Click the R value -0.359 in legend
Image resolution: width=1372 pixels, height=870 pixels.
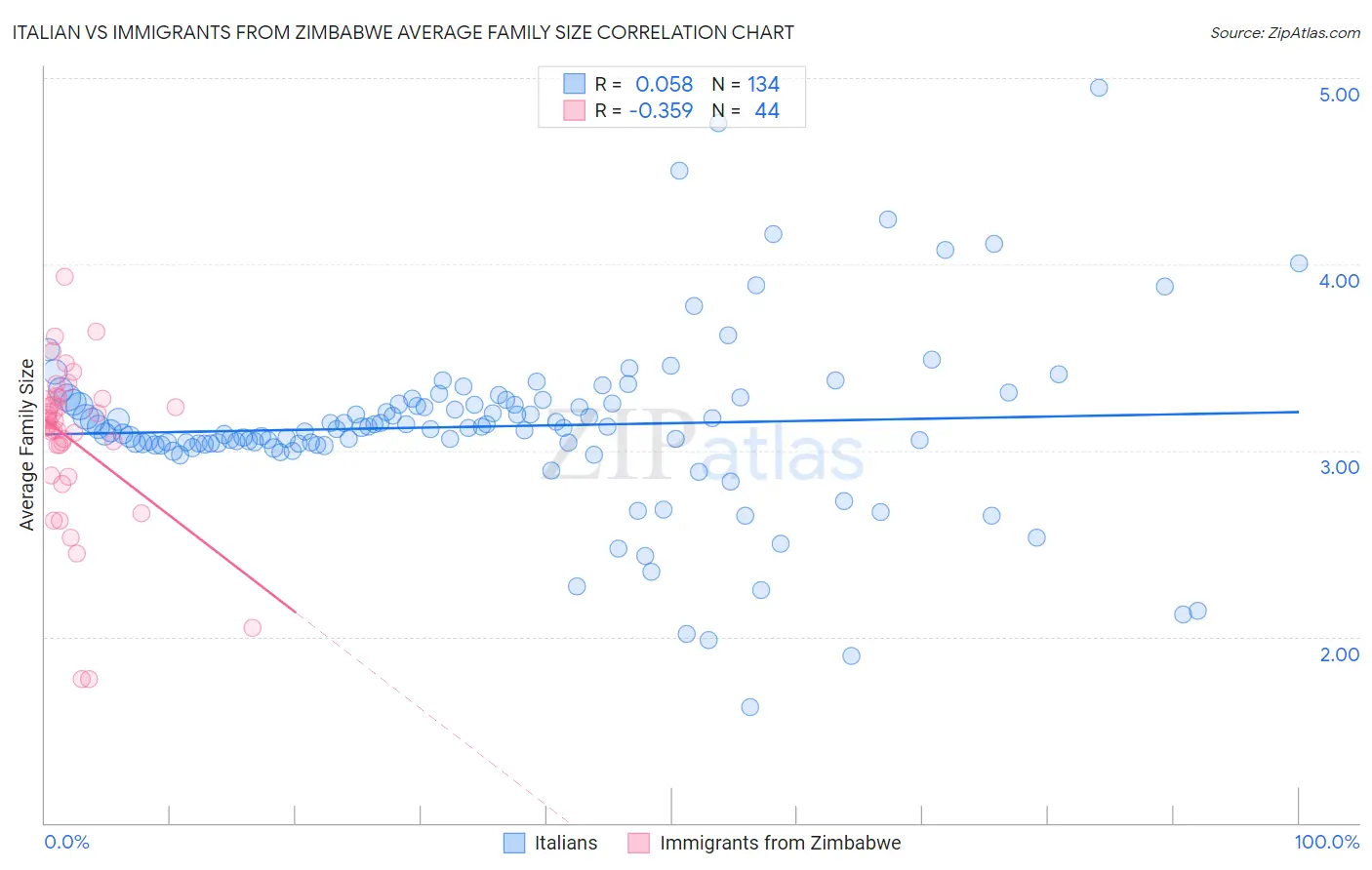coord(661,110)
